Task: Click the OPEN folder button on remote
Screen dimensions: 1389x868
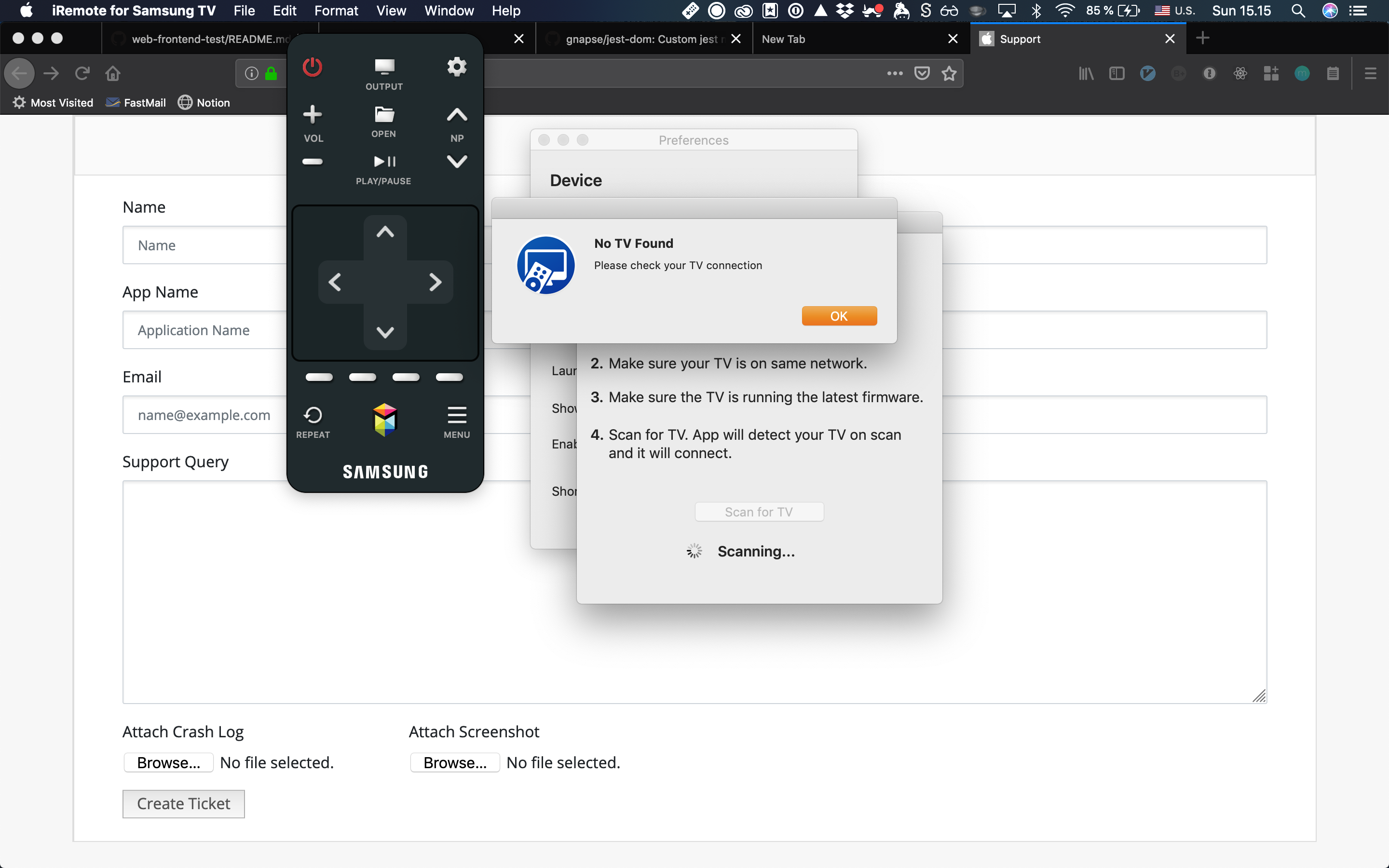Action: tap(384, 121)
